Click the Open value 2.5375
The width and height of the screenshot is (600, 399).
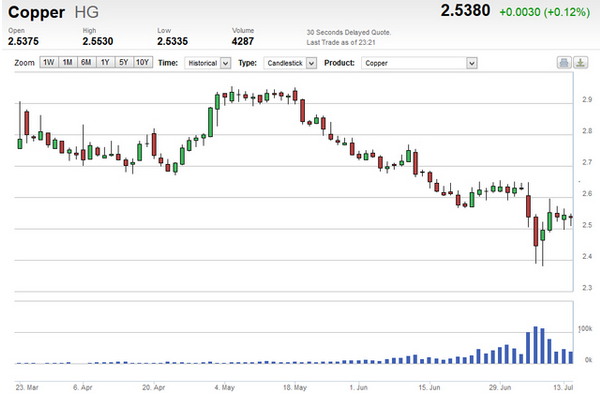tap(23, 41)
